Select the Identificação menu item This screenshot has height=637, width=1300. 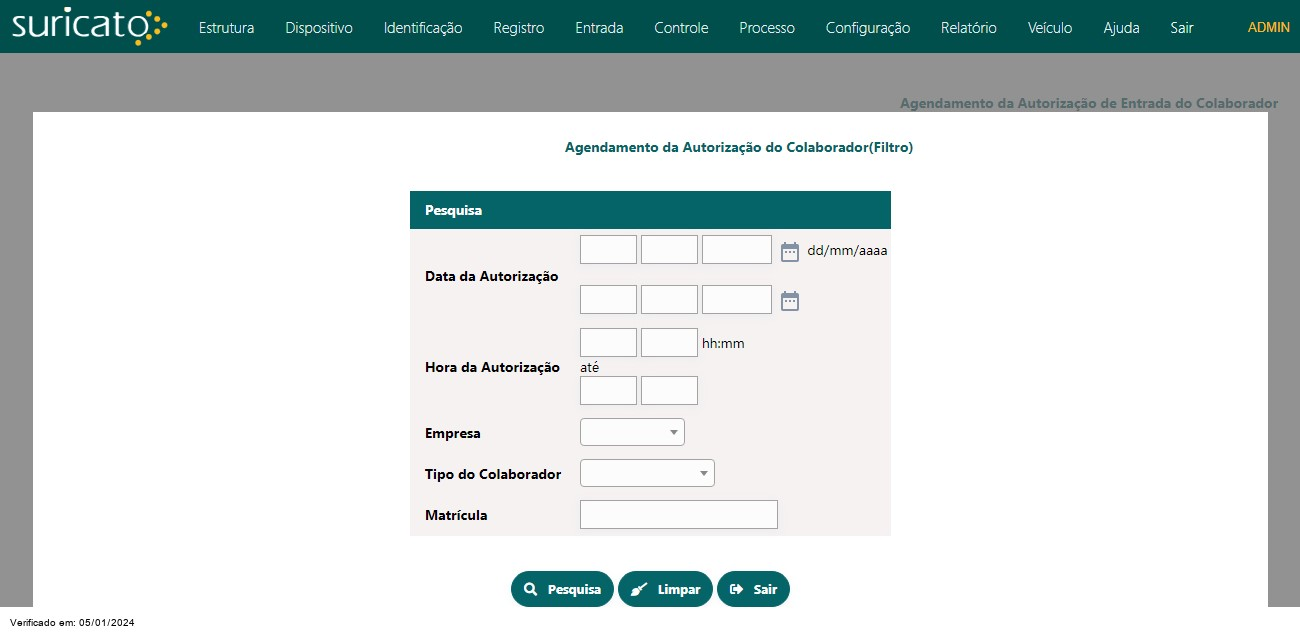(x=423, y=28)
